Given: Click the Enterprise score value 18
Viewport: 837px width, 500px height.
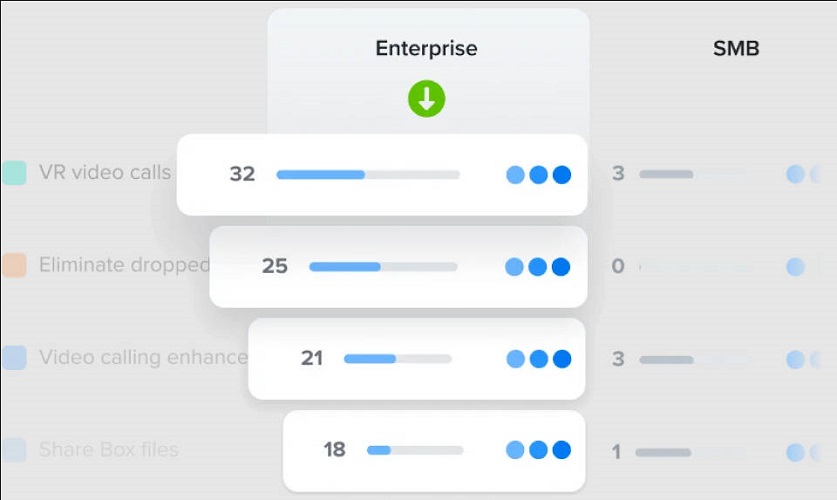Looking at the screenshot, I should click(x=334, y=450).
